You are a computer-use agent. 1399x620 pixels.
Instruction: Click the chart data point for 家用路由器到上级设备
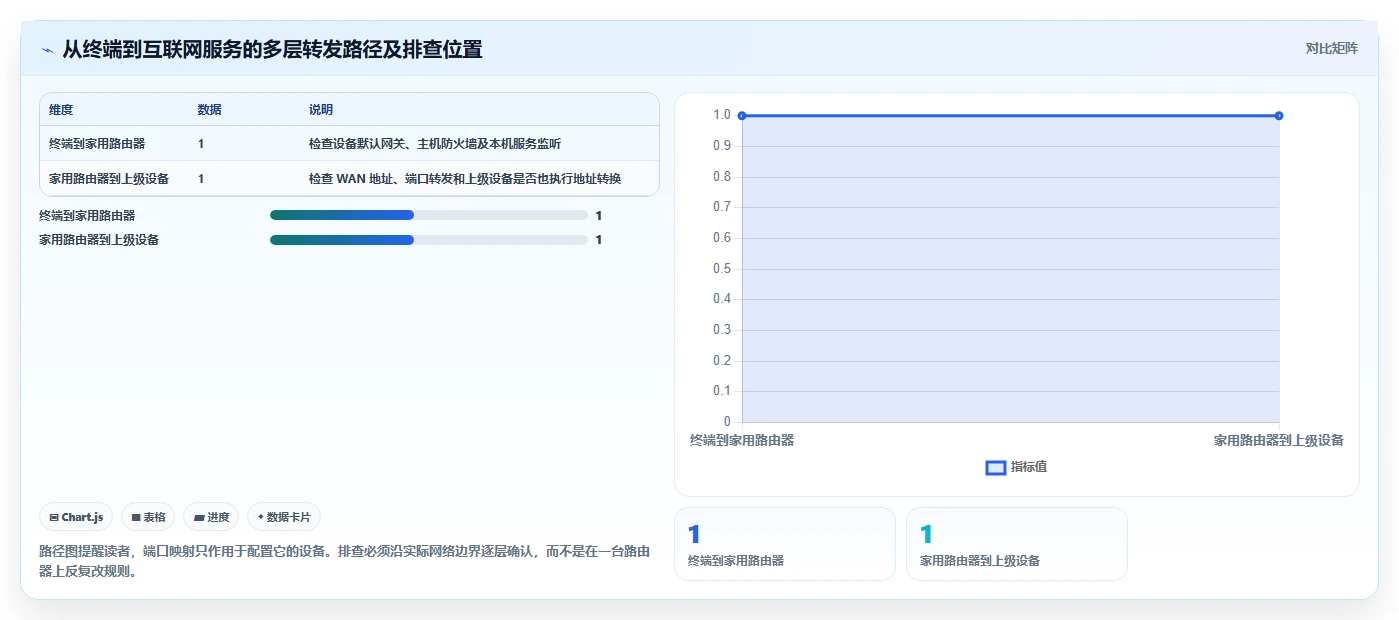1279,116
